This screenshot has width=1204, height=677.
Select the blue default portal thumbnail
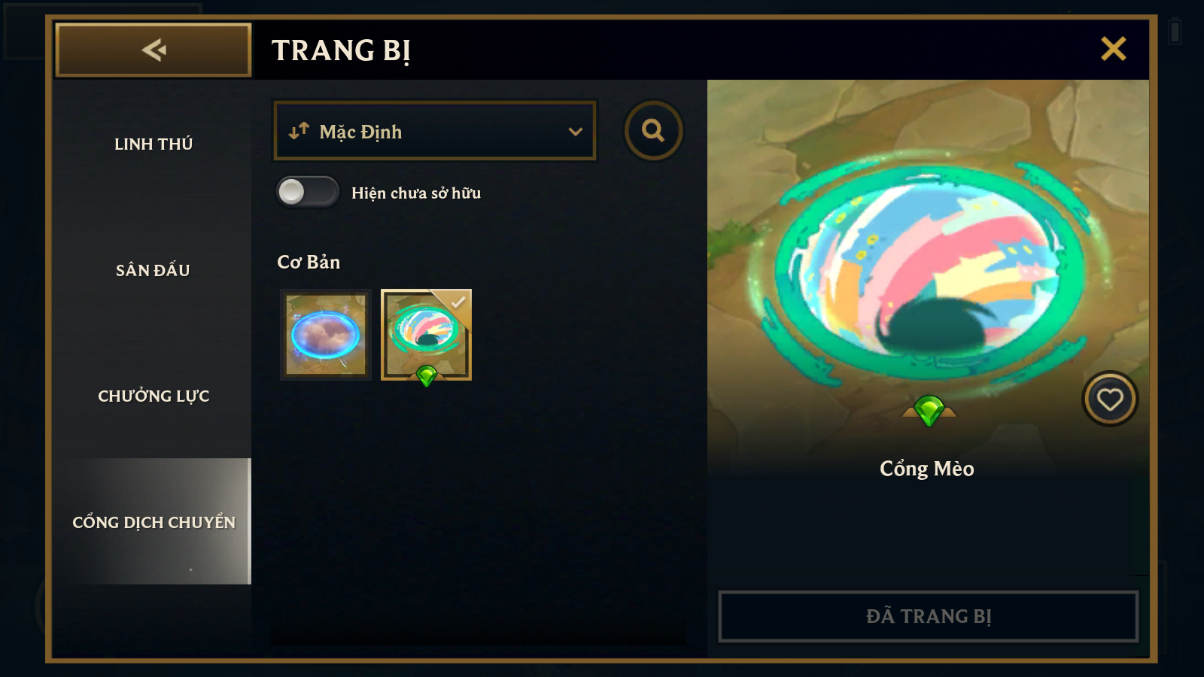click(x=326, y=335)
